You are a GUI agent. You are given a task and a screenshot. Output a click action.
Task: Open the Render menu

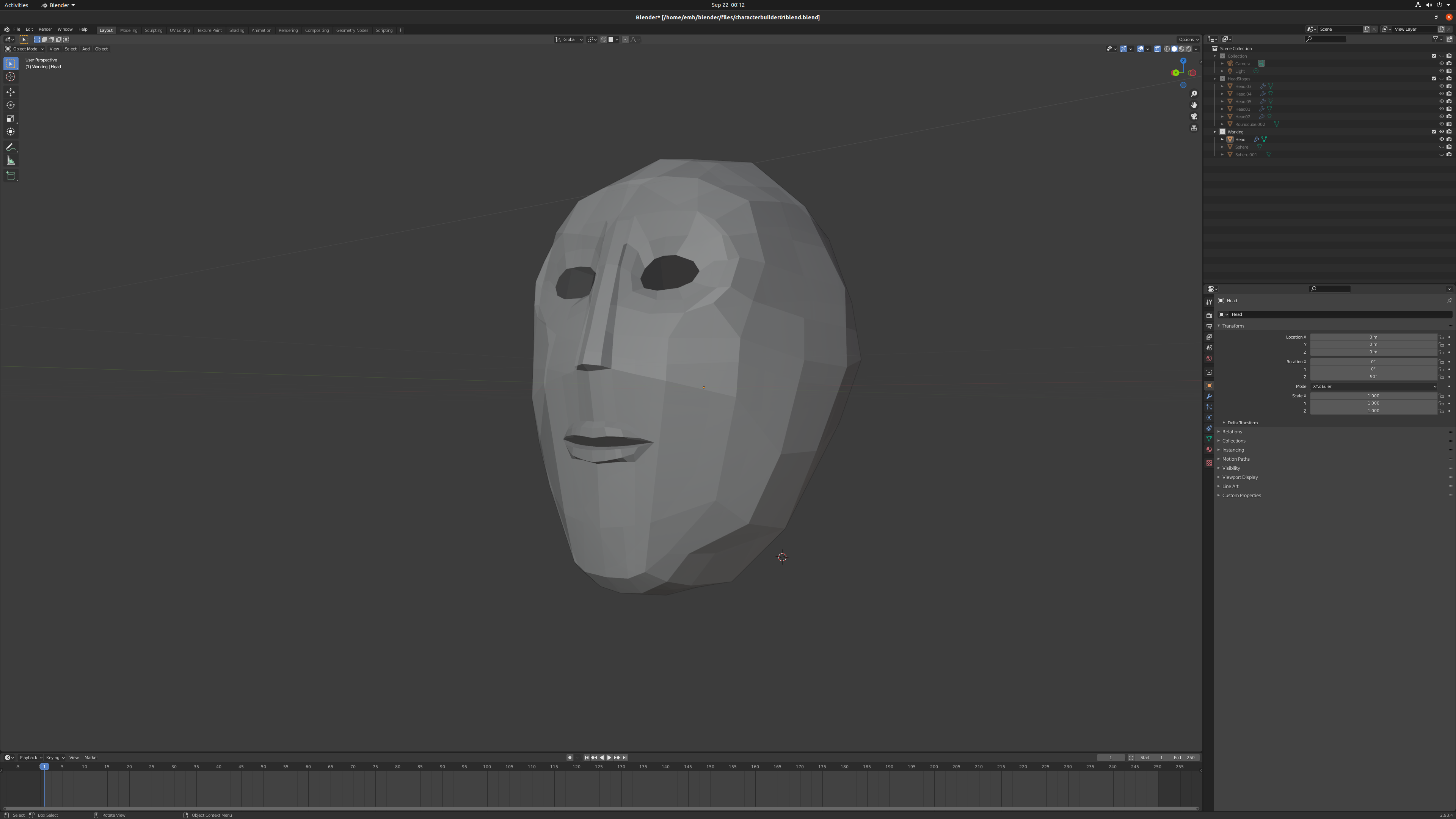pyautogui.click(x=45, y=30)
